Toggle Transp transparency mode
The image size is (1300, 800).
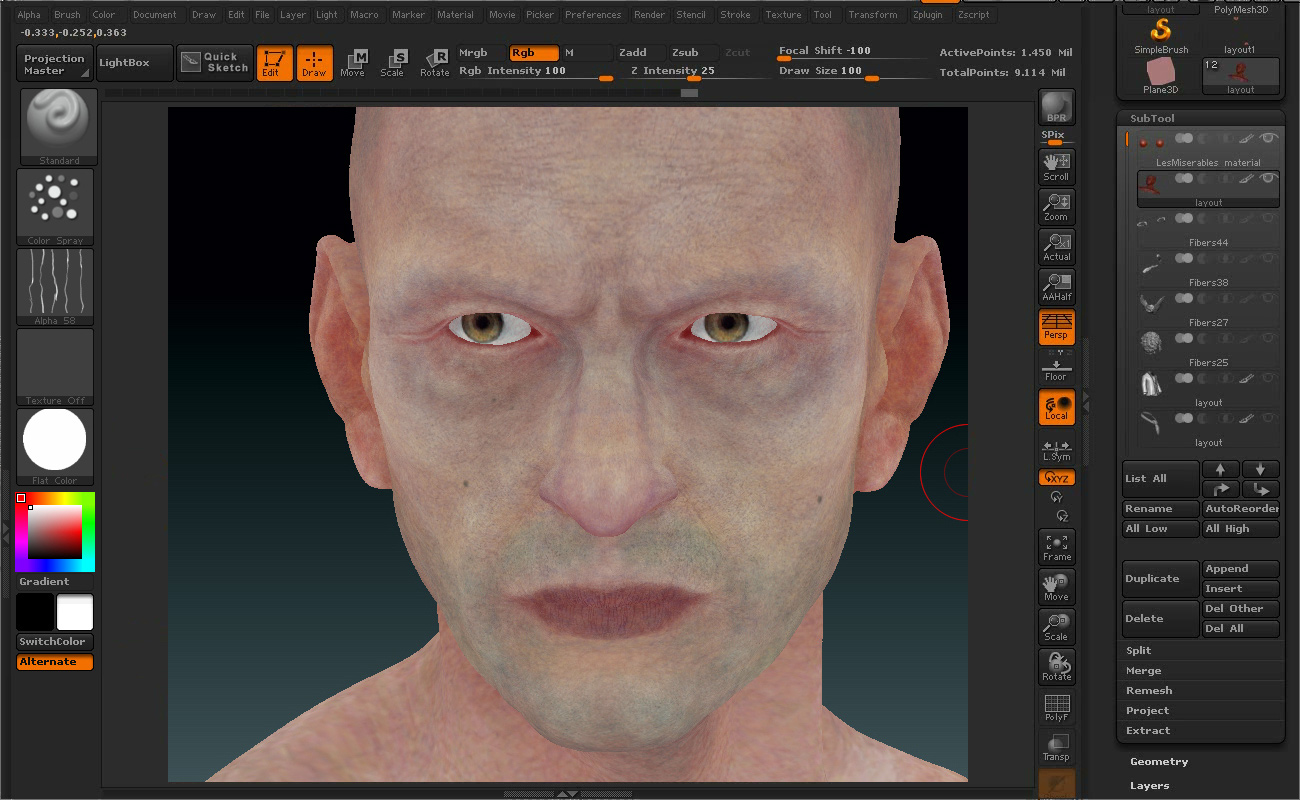pyautogui.click(x=1057, y=747)
